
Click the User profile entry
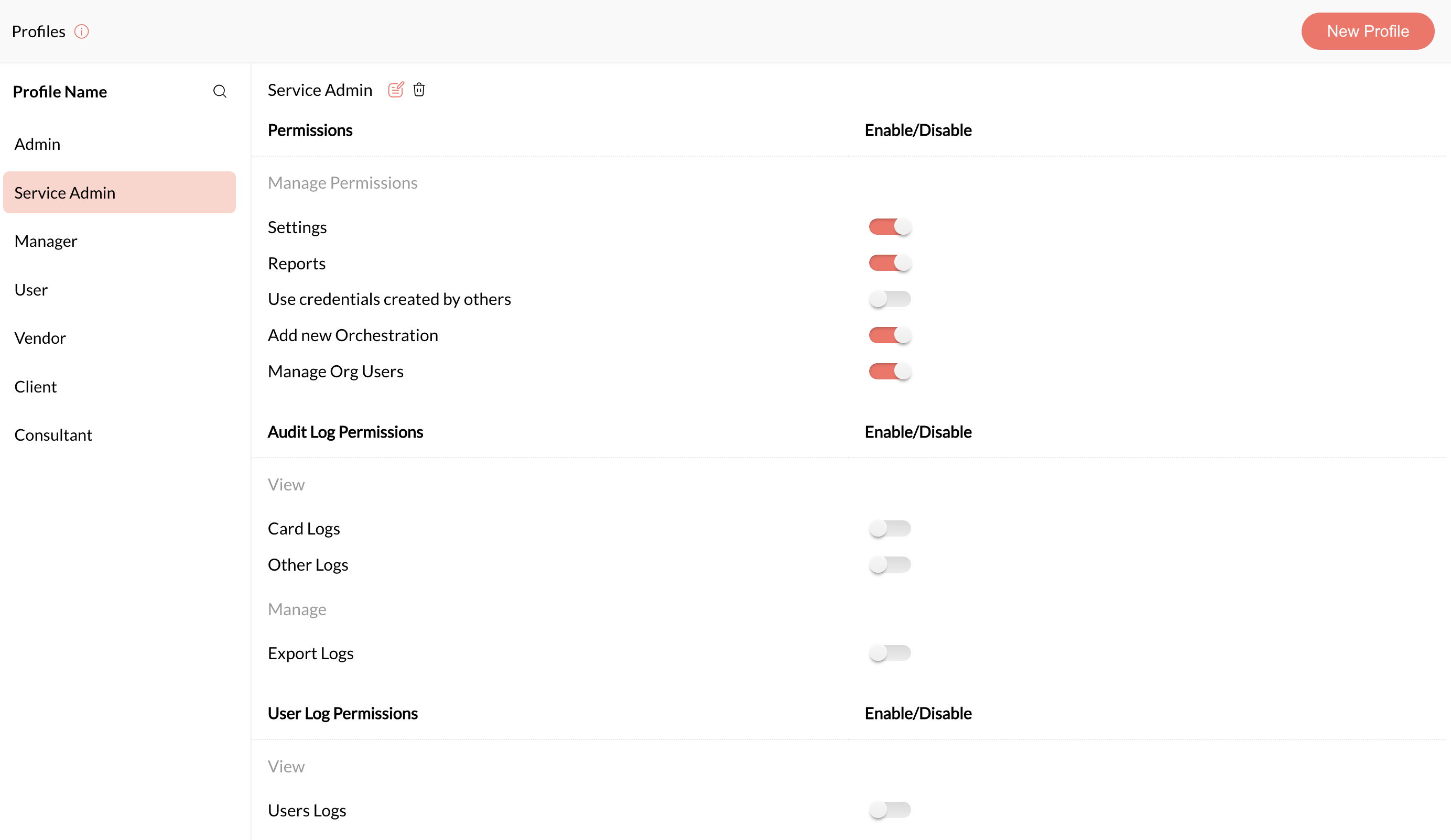(31, 290)
